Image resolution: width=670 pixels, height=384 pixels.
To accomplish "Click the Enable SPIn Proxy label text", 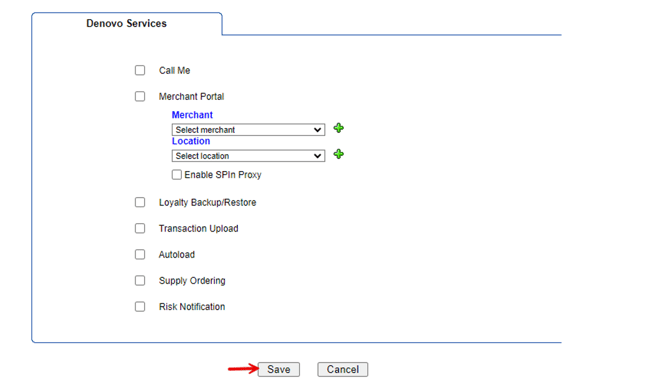I will pos(223,175).
